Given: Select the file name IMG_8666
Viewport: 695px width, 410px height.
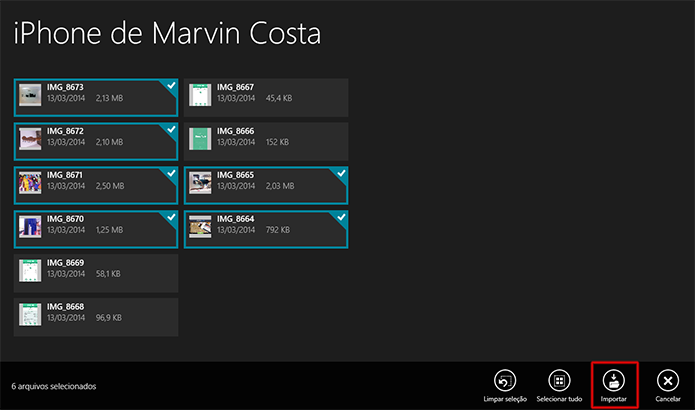Looking at the screenshot, I should click(235, 131).
